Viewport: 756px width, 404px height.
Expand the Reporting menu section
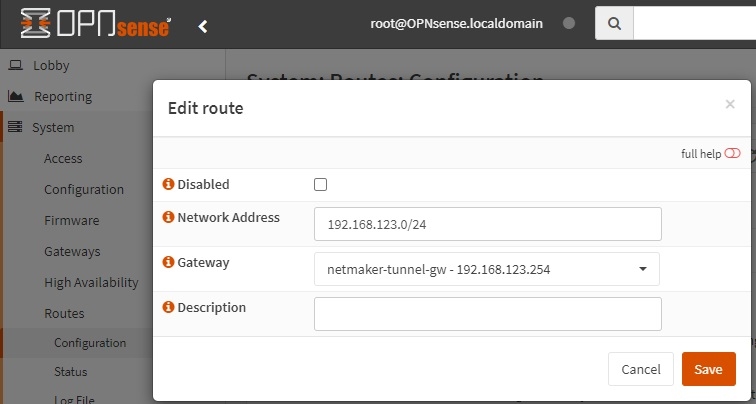pyautogui.click(x=63, y=96)
